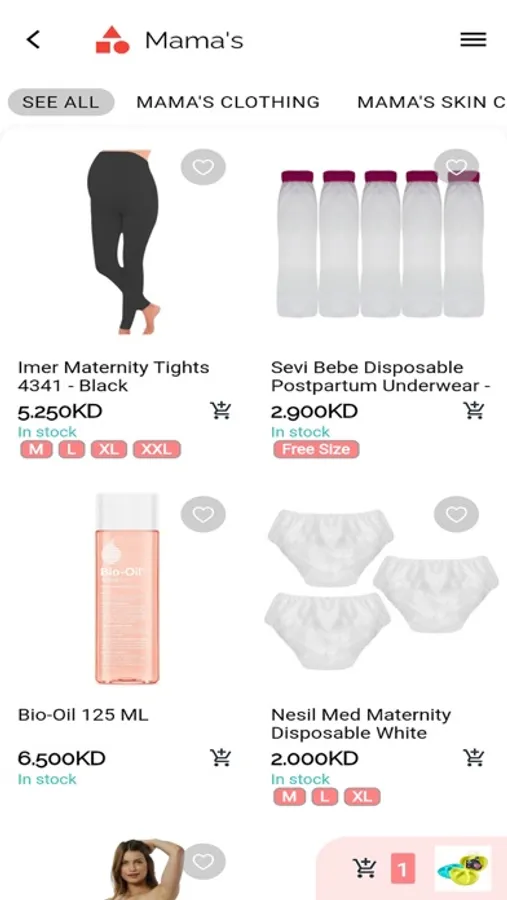Add Bio-Oil 125 ML to cart

tap(220, 758)
